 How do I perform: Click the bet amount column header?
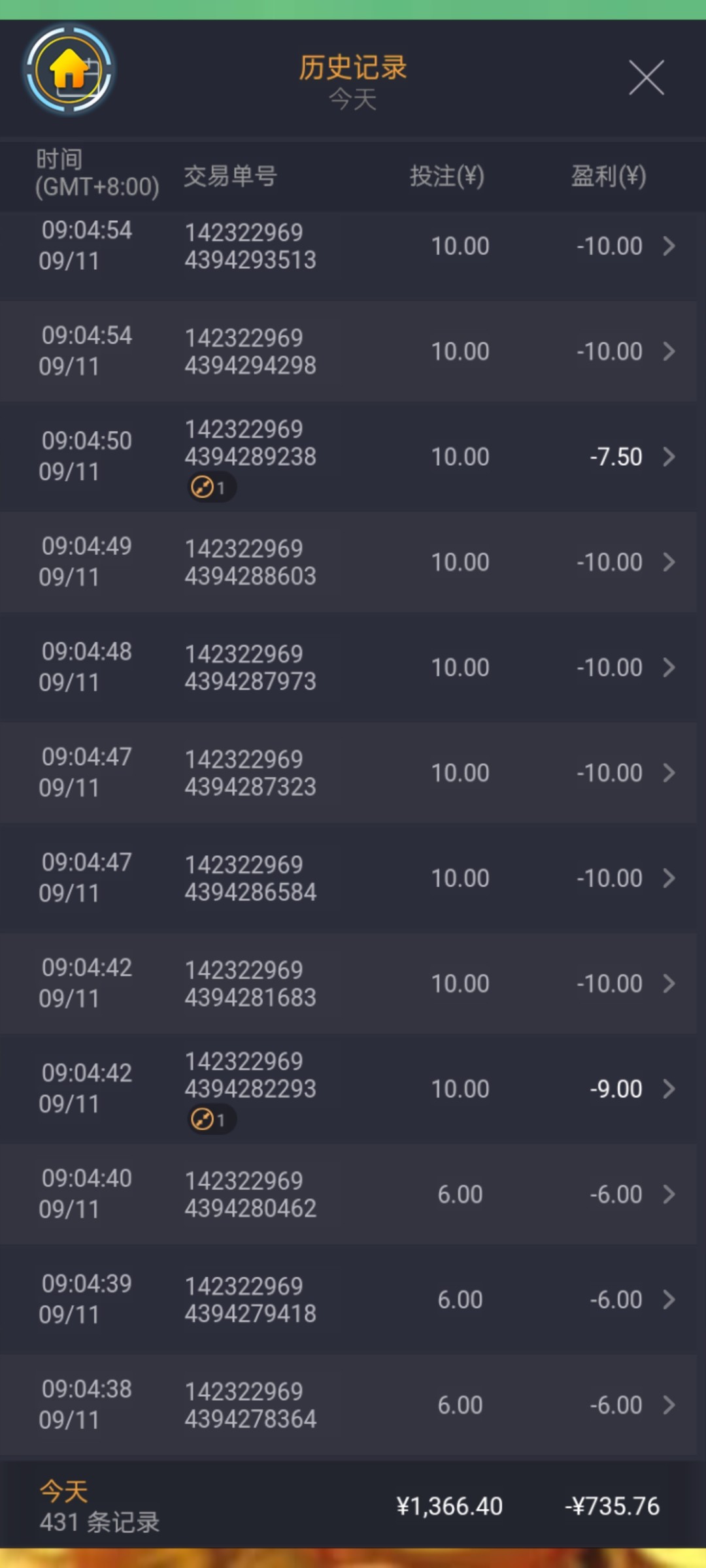(x=446, y=176)
